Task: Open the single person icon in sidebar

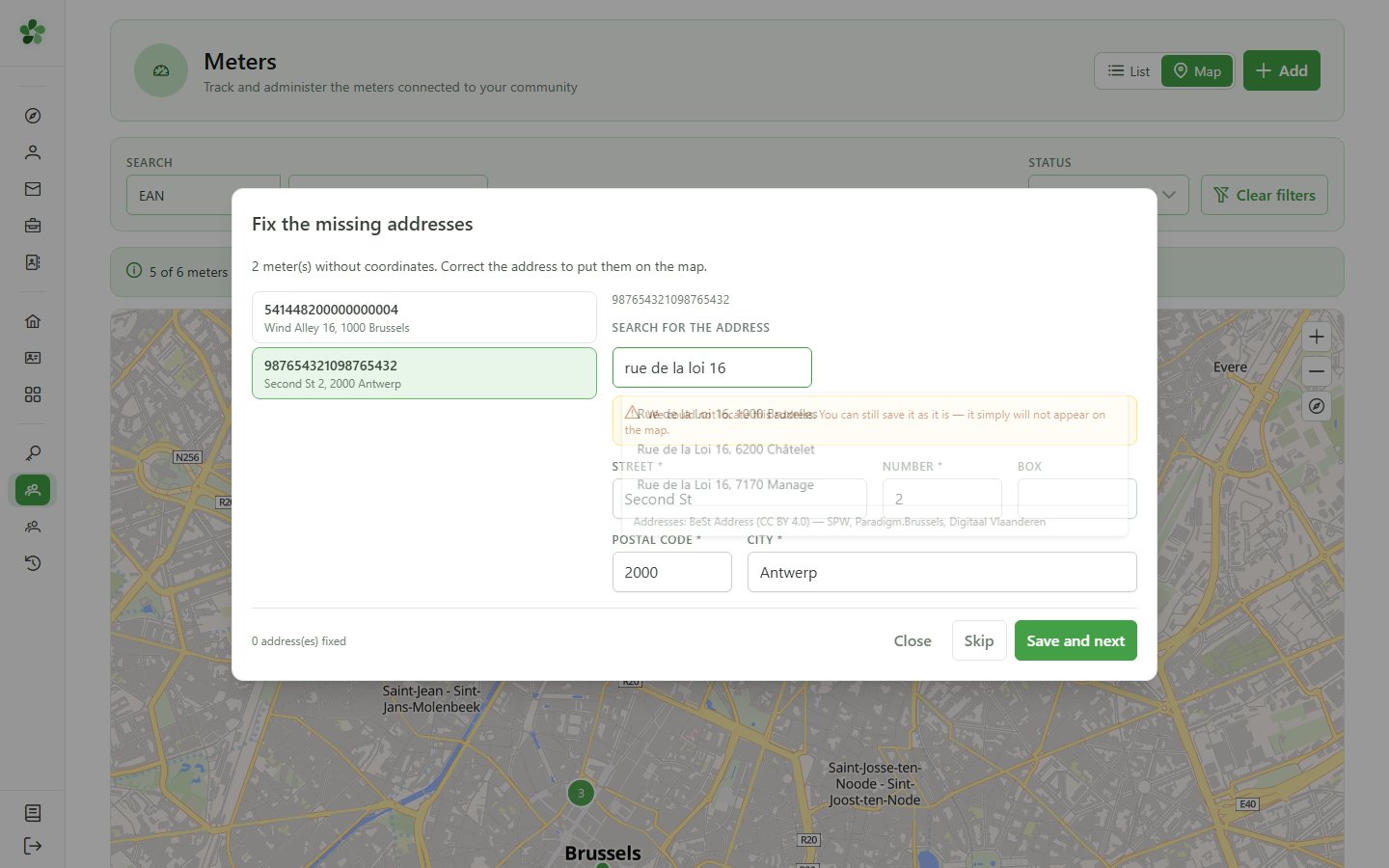Action: coord(33,152)
